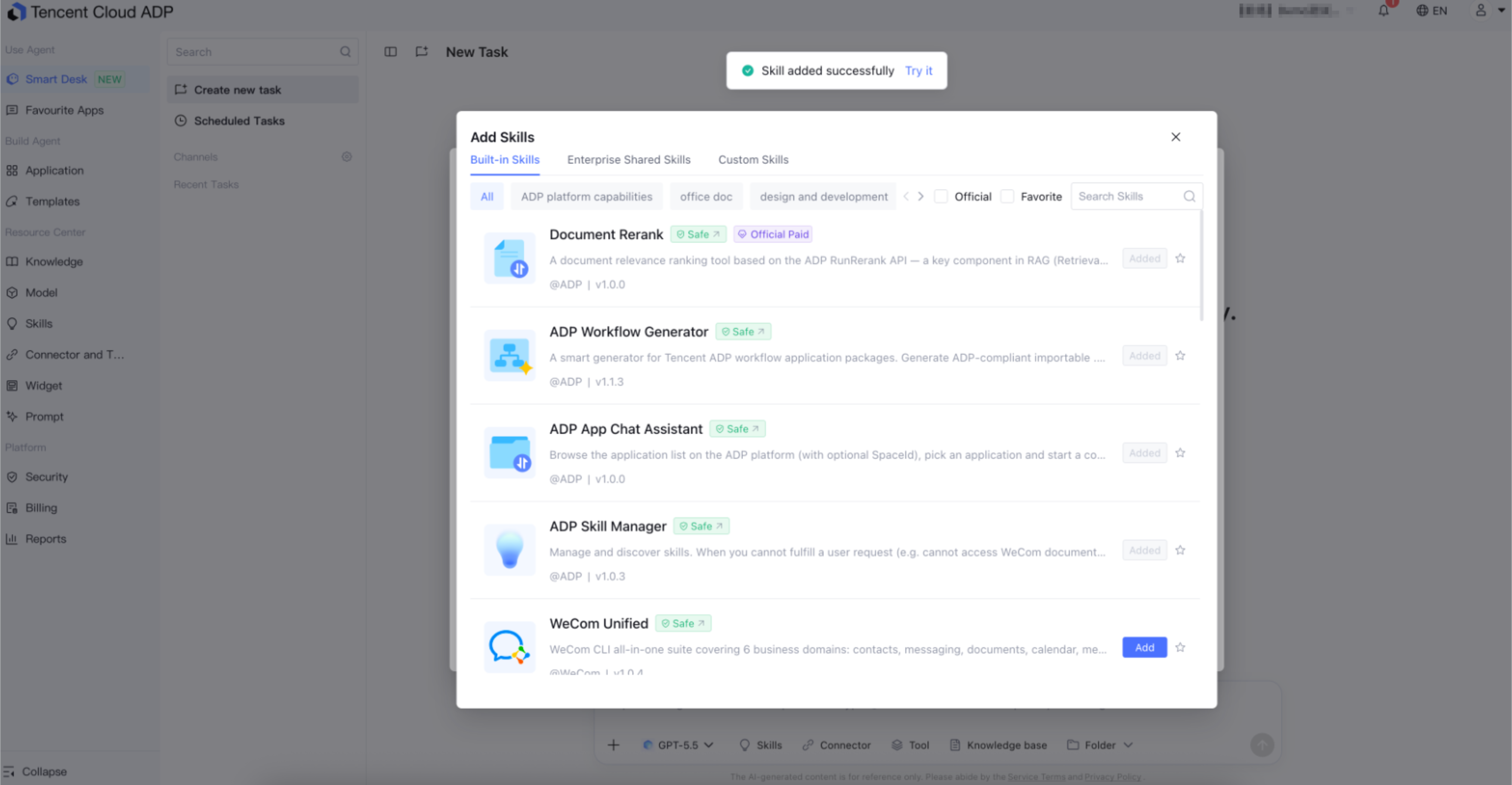Favorite the ADP Workflow Generator skill star

pyautogui.click(x=1180, y=356)
